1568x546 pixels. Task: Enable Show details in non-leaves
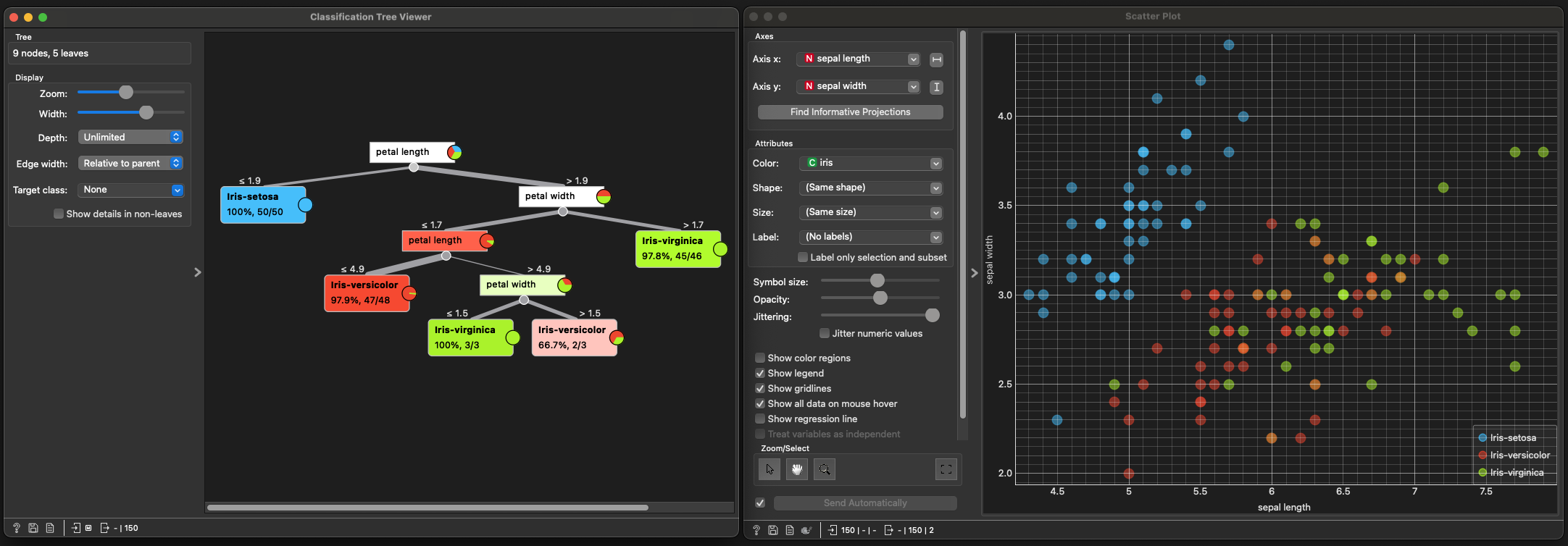(59, 214)
